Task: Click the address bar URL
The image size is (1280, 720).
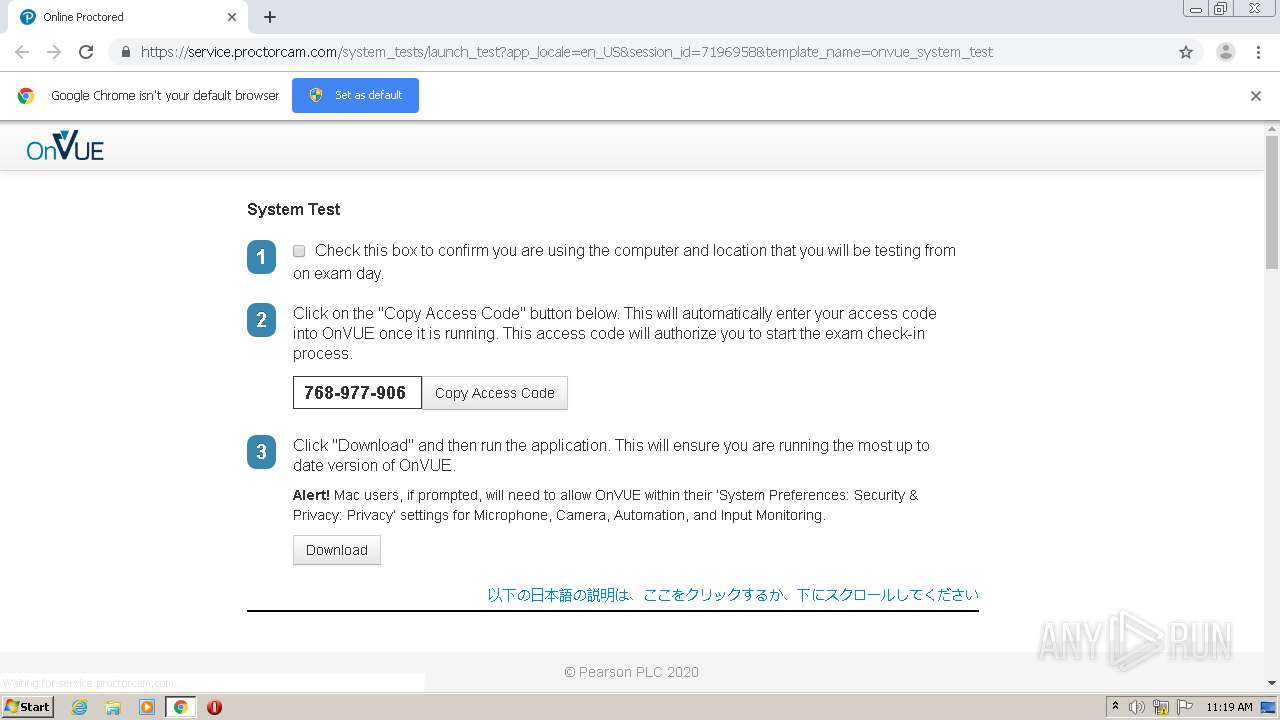Action: [566, 52]
